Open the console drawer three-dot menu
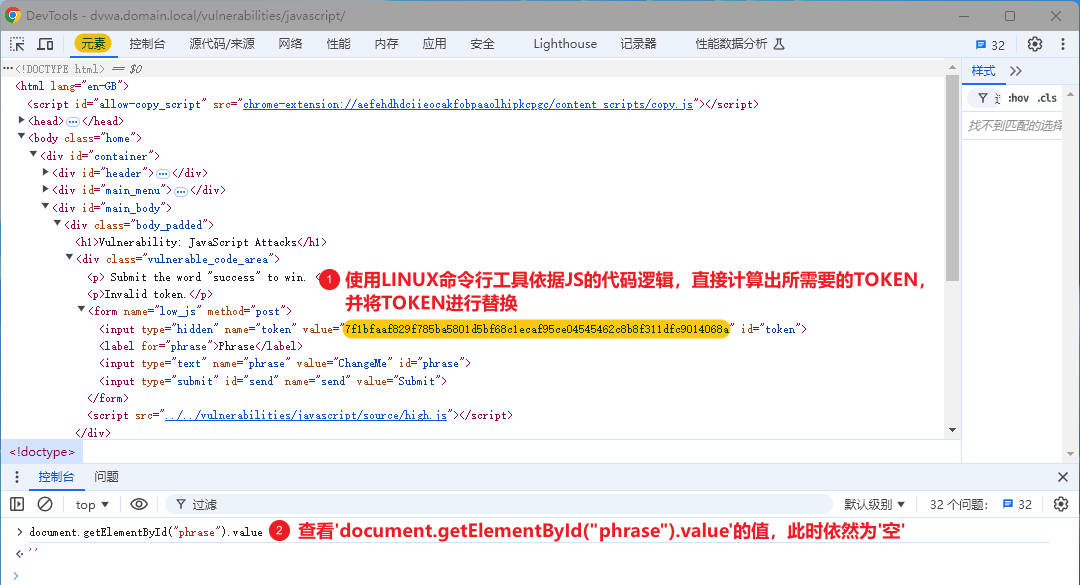Image resolution: width=1080 pixels, height=585 pixels. click(17, 477)
